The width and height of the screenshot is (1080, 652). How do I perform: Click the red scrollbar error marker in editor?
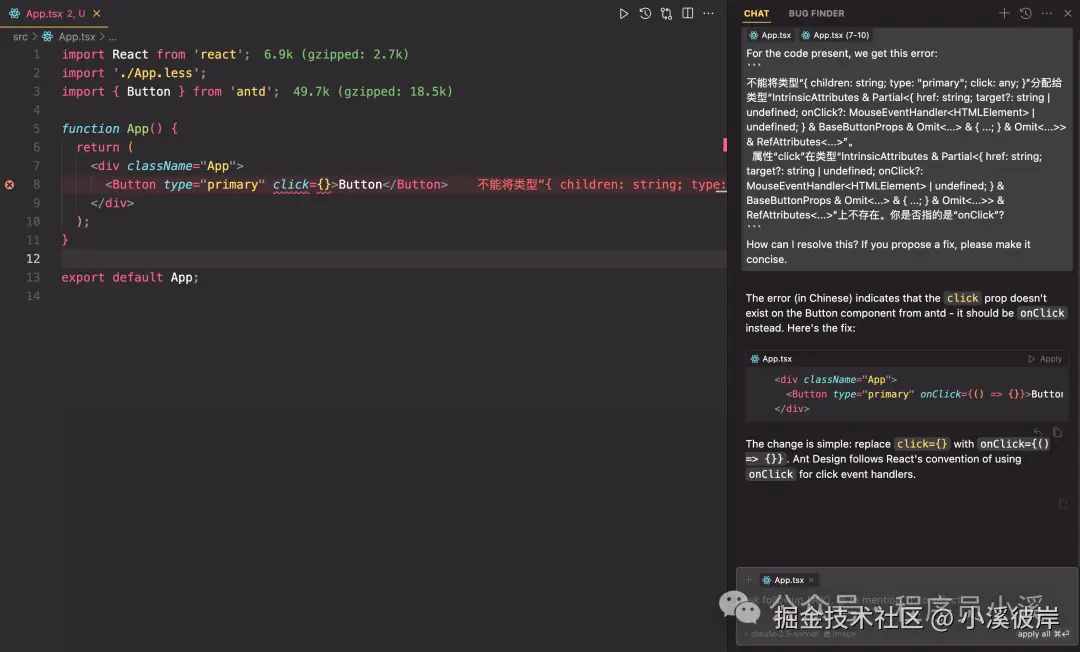point(725,145)
